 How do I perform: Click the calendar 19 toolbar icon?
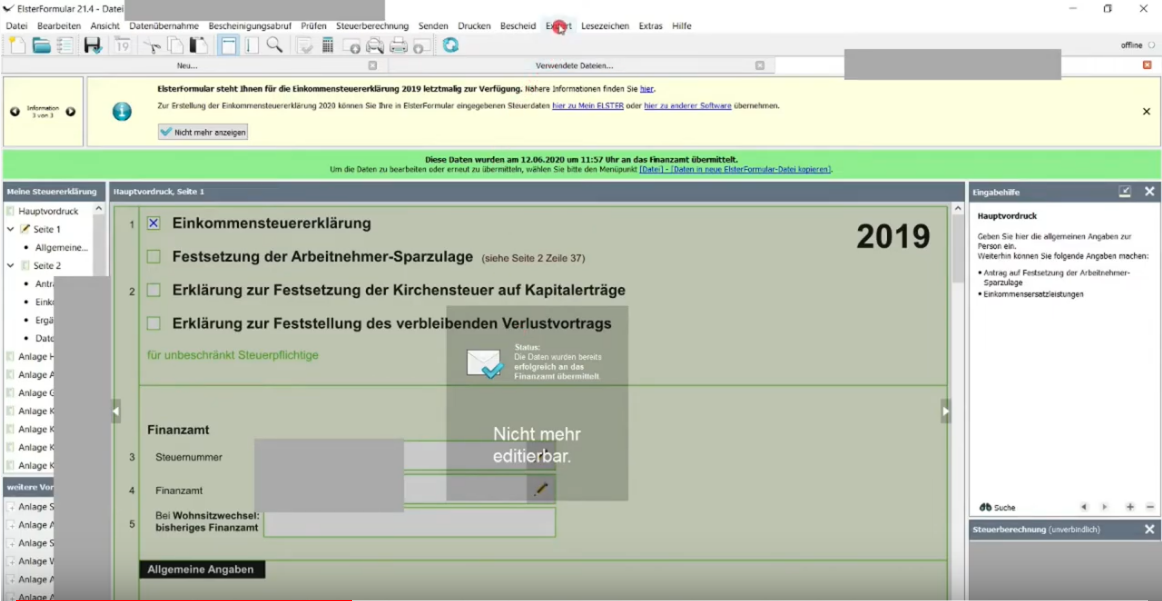(x=122, y=45)
